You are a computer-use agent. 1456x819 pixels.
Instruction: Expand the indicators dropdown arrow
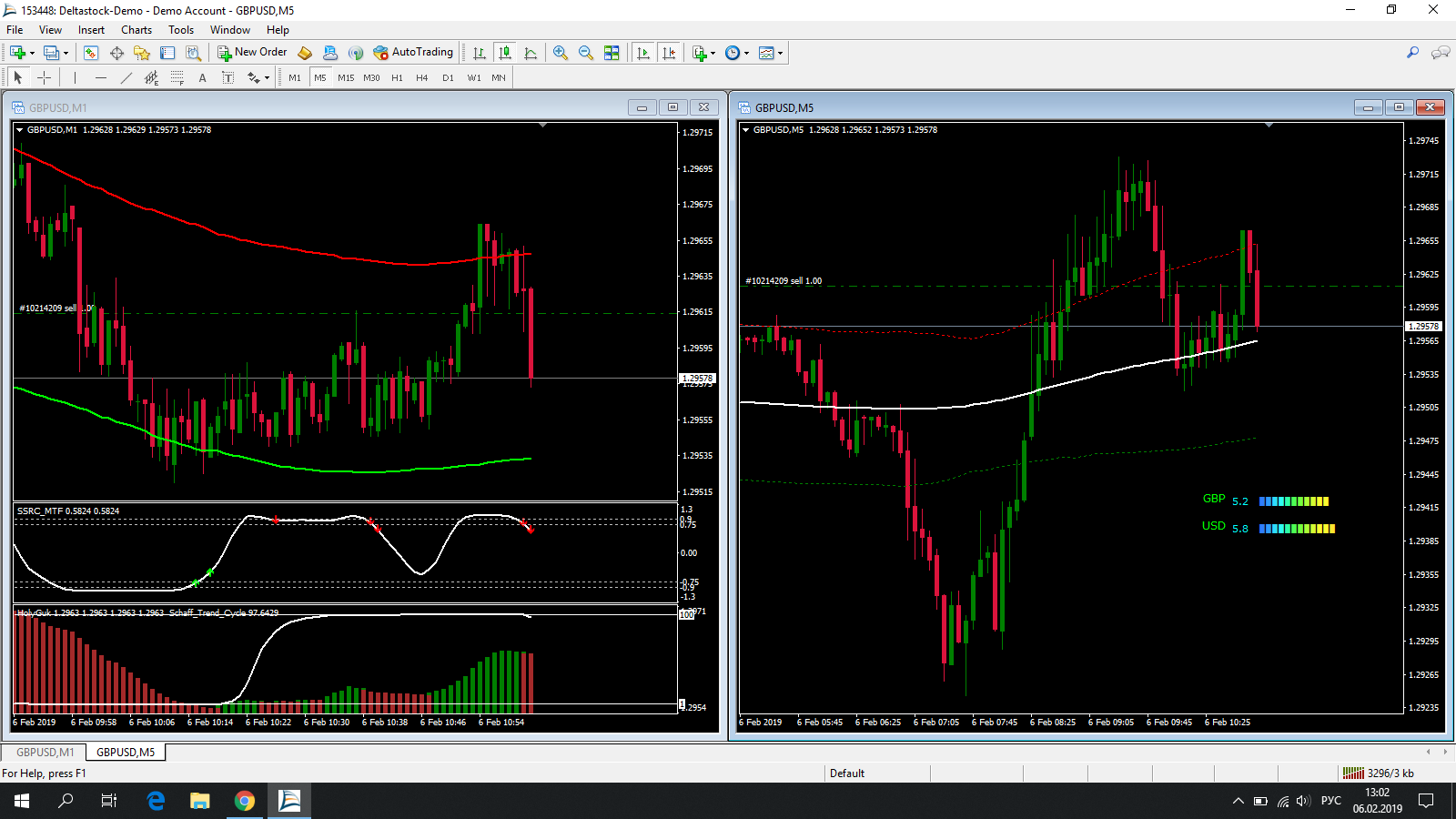(713, 53)
